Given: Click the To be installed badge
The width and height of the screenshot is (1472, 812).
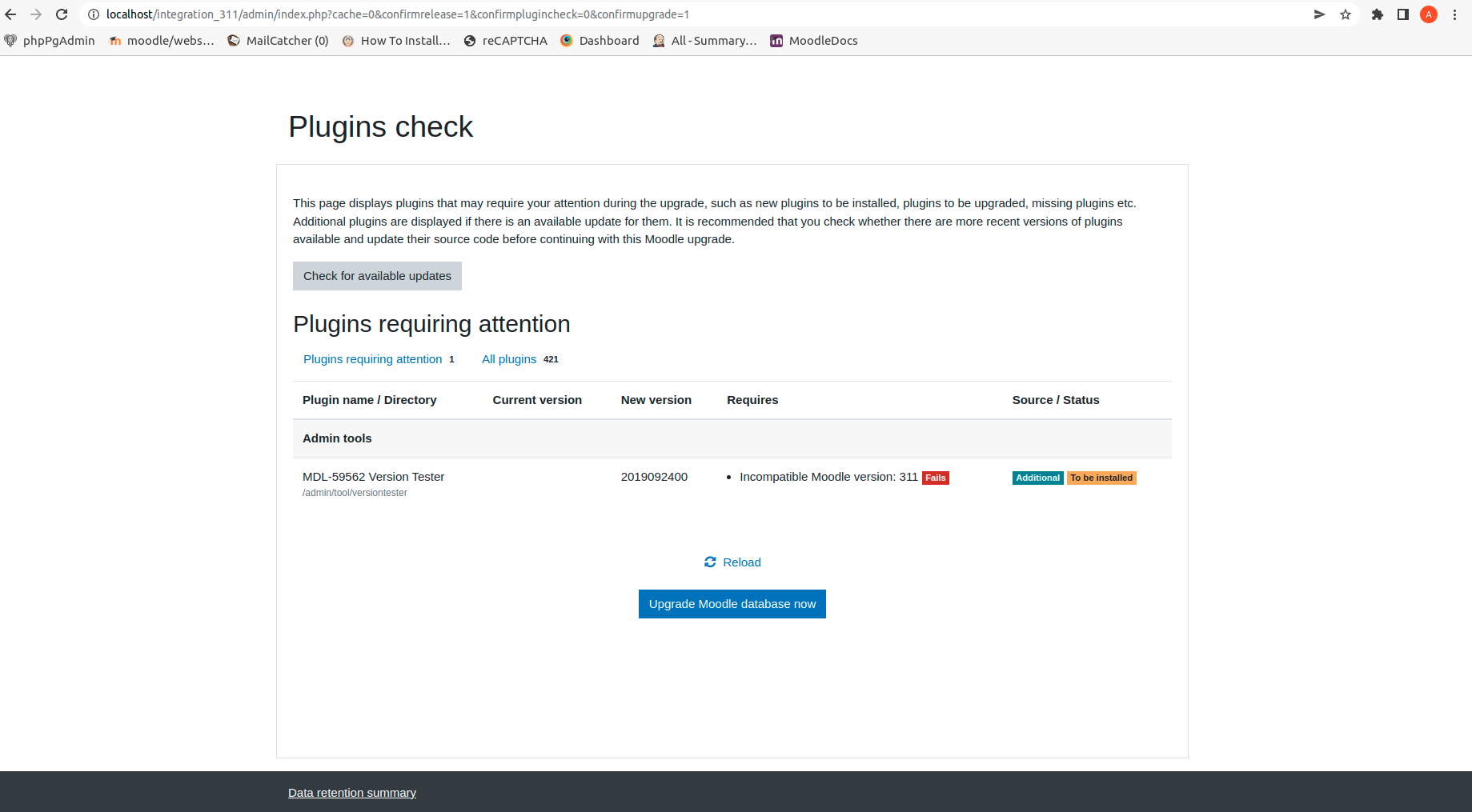Looking at the screenshot, I should [1101, 478].
